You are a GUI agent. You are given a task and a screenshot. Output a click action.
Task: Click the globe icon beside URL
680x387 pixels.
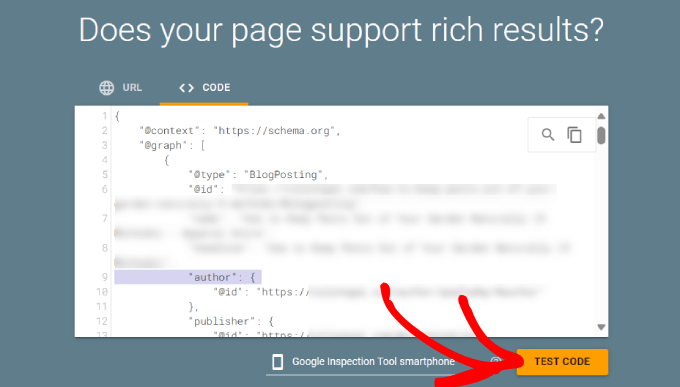tap(107, 88)
